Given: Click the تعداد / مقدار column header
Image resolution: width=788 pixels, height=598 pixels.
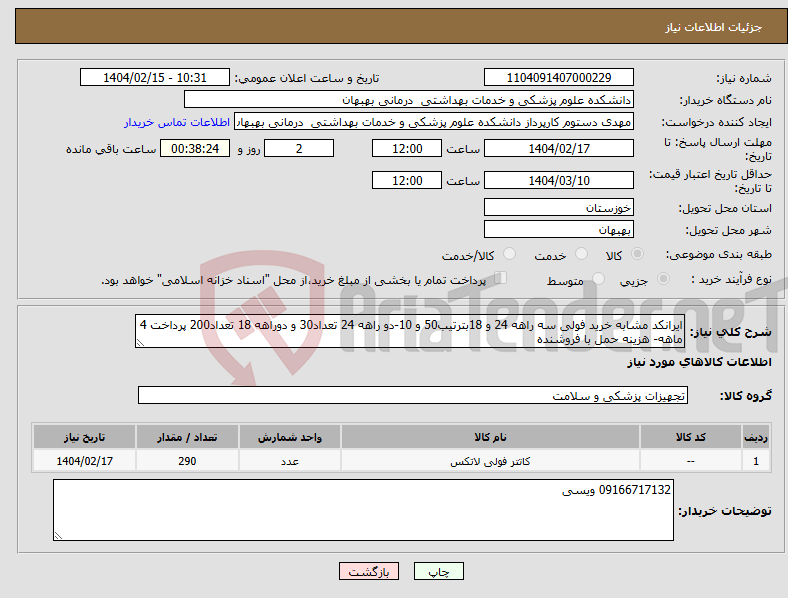Looking at the screenshot, I should tap(187, 437).
